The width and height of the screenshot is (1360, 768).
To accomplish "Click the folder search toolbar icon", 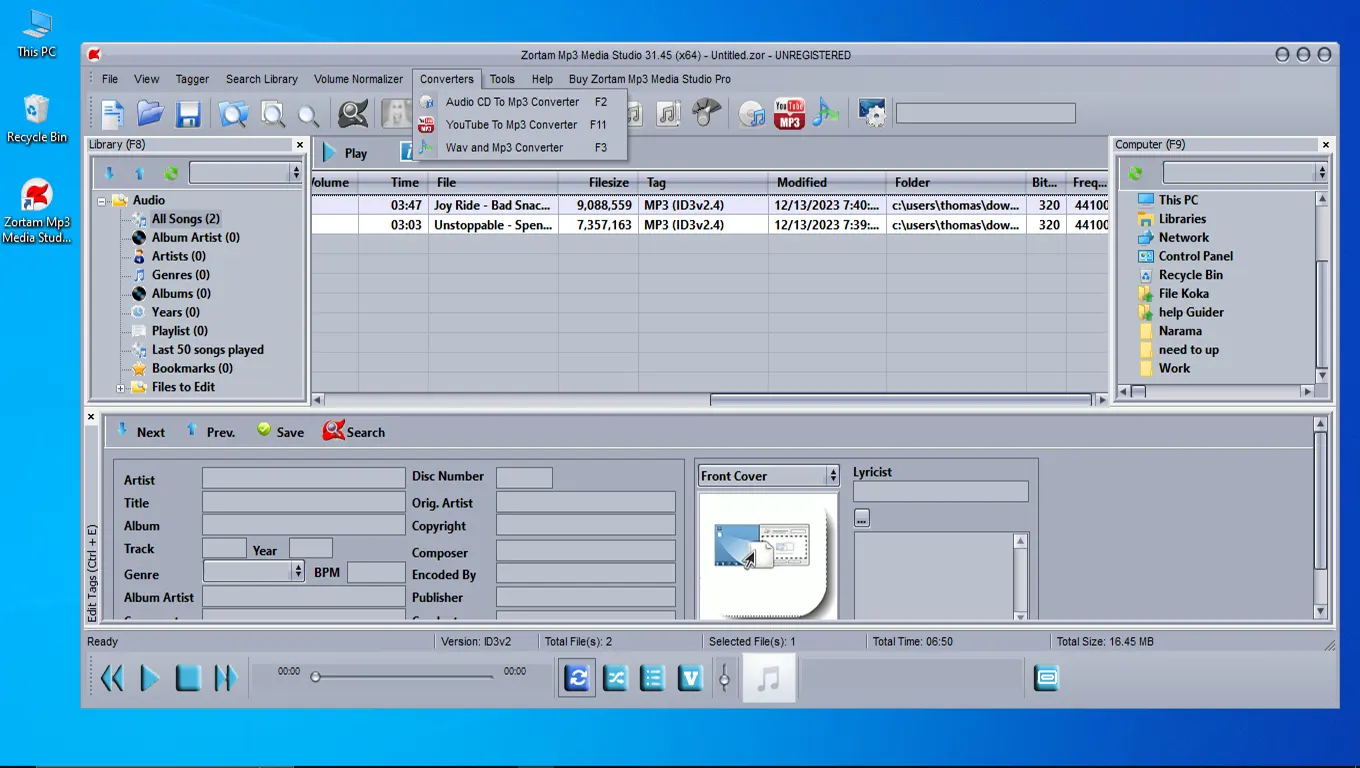I will coord(234,114).
